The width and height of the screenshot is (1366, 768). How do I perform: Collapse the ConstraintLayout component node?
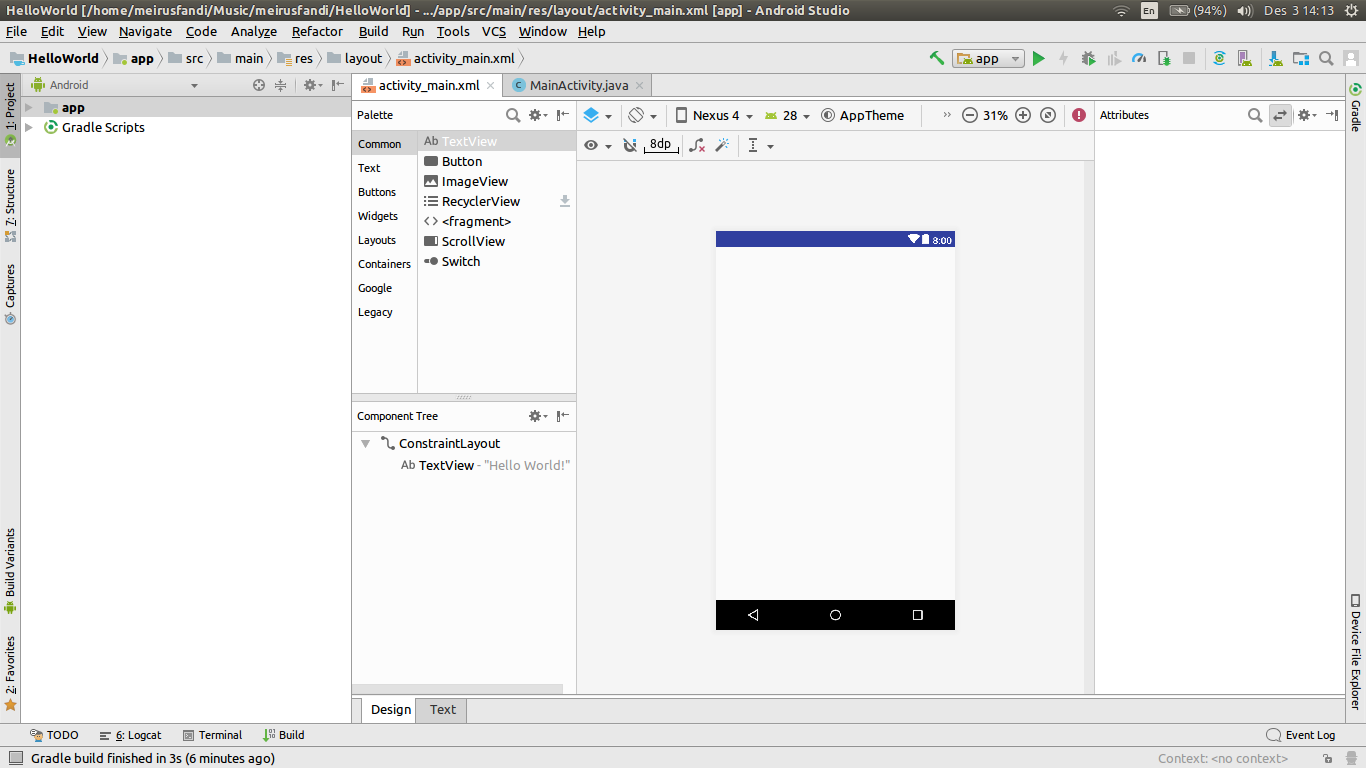366,443
